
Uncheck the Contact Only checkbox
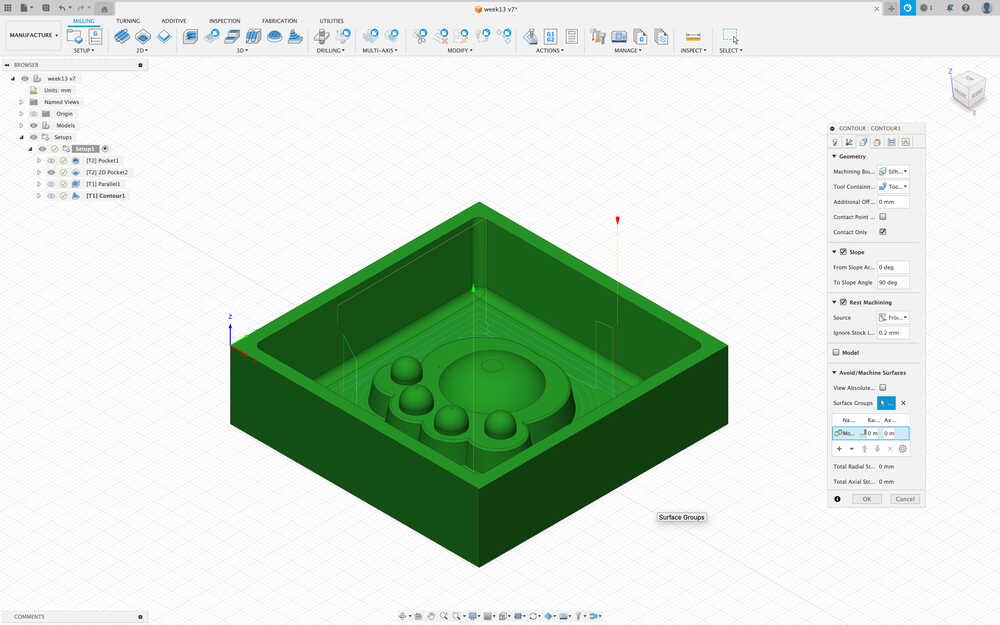(883, 232)
